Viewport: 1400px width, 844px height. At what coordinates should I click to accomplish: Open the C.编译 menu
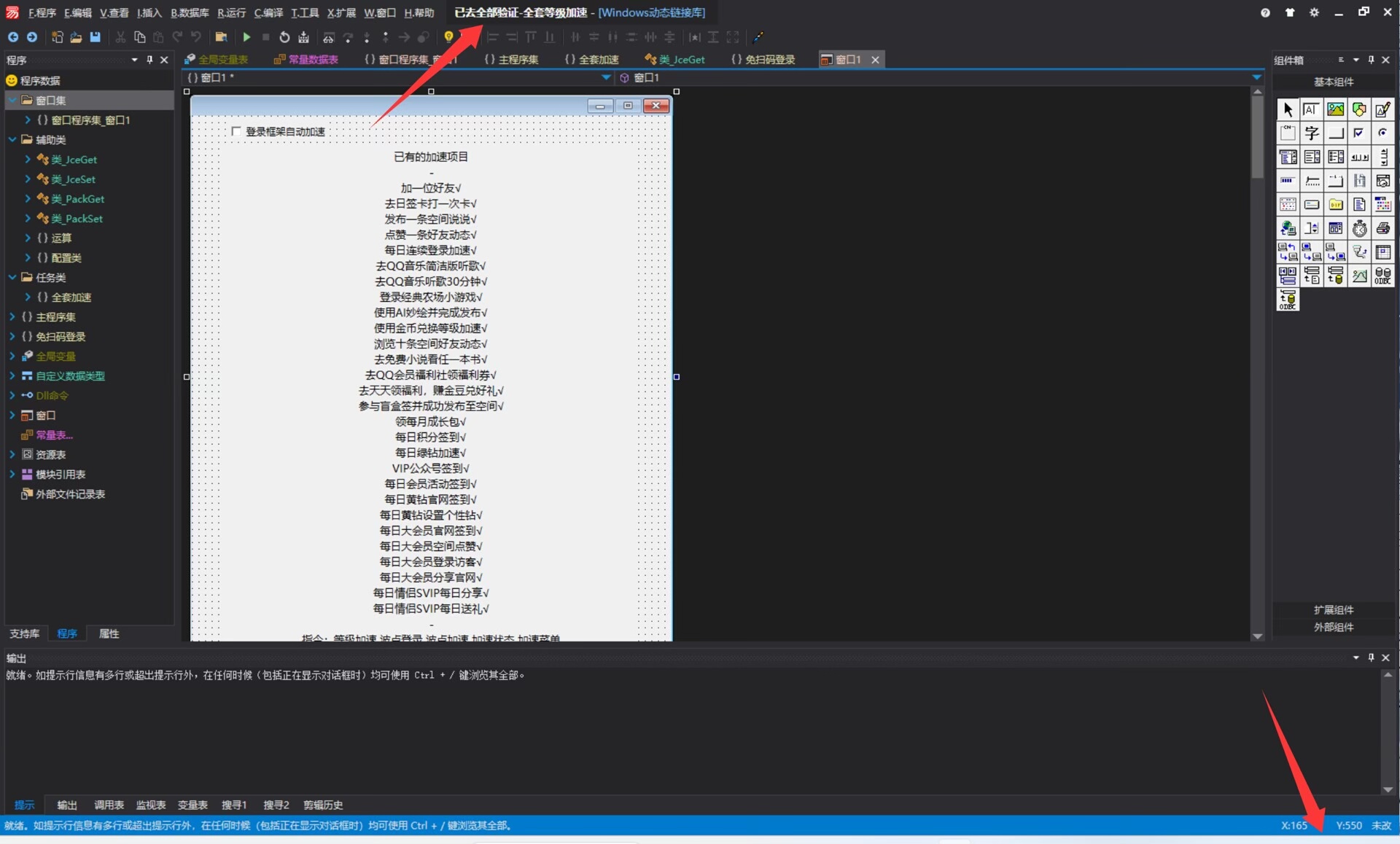coord(268,12)
